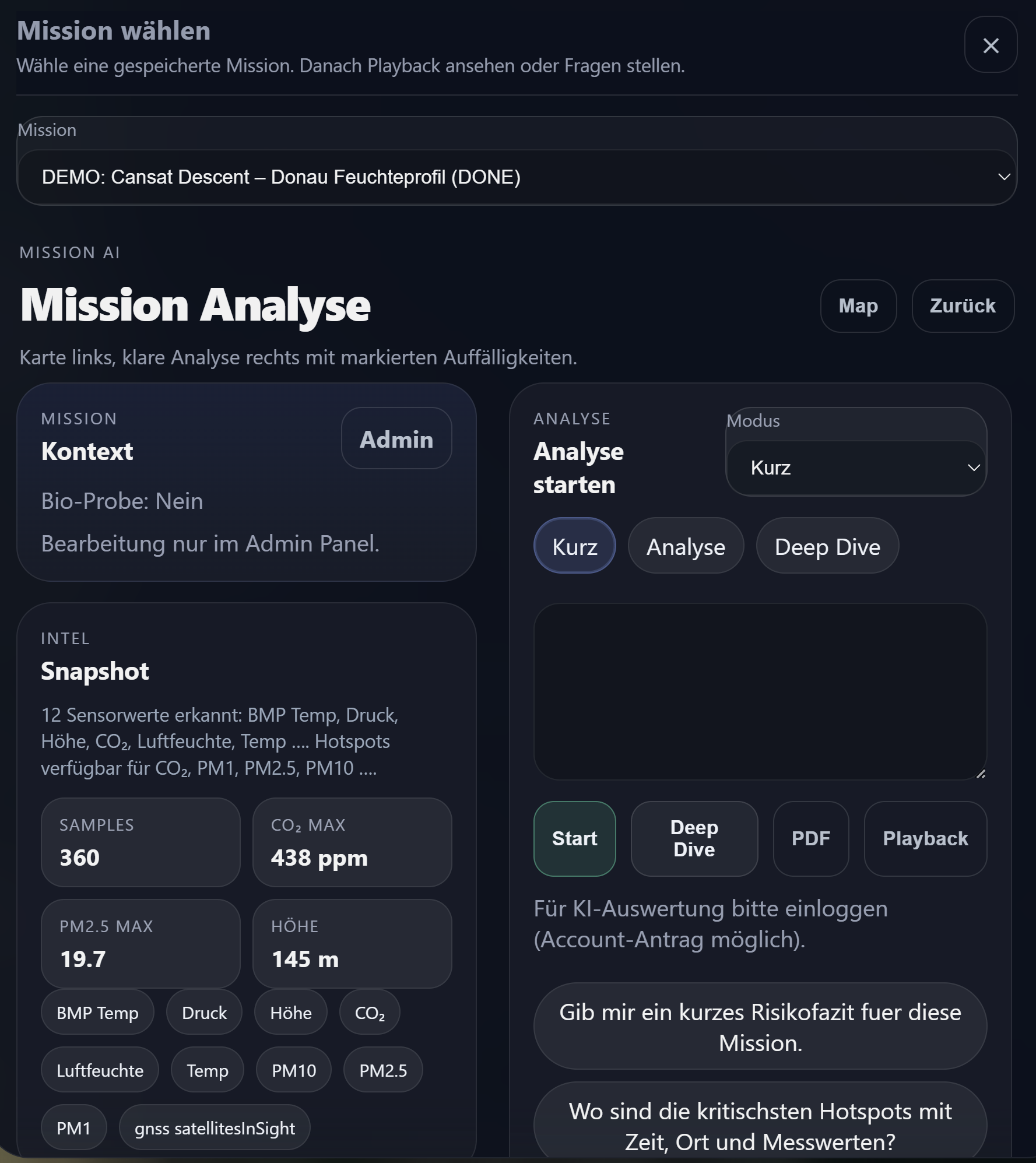Click the Bearbeitung nur im Admin Panel note
The width and height of the screenshot is (1036, 1163).
210,543
